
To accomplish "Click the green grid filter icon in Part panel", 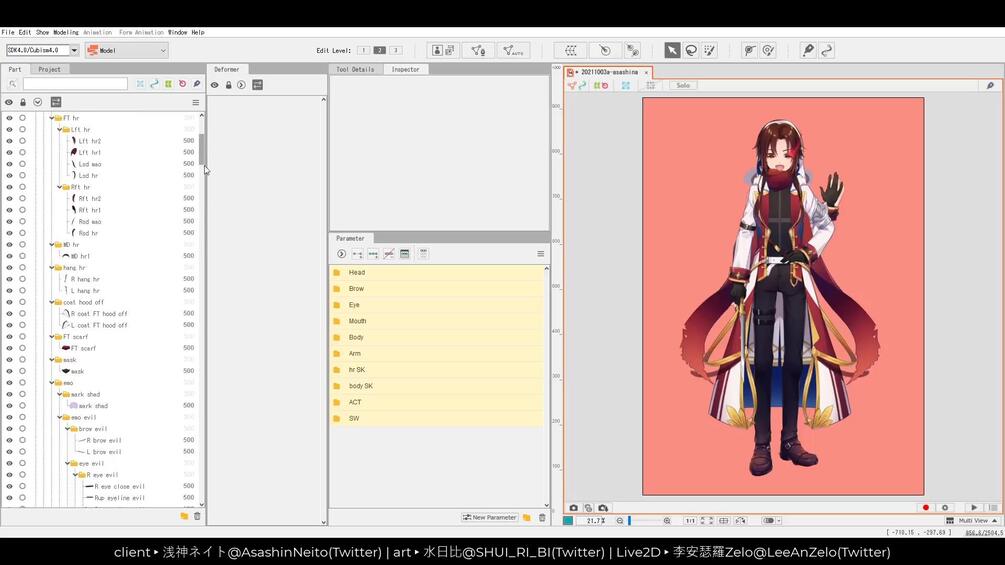I will click(x=168, y=84).
